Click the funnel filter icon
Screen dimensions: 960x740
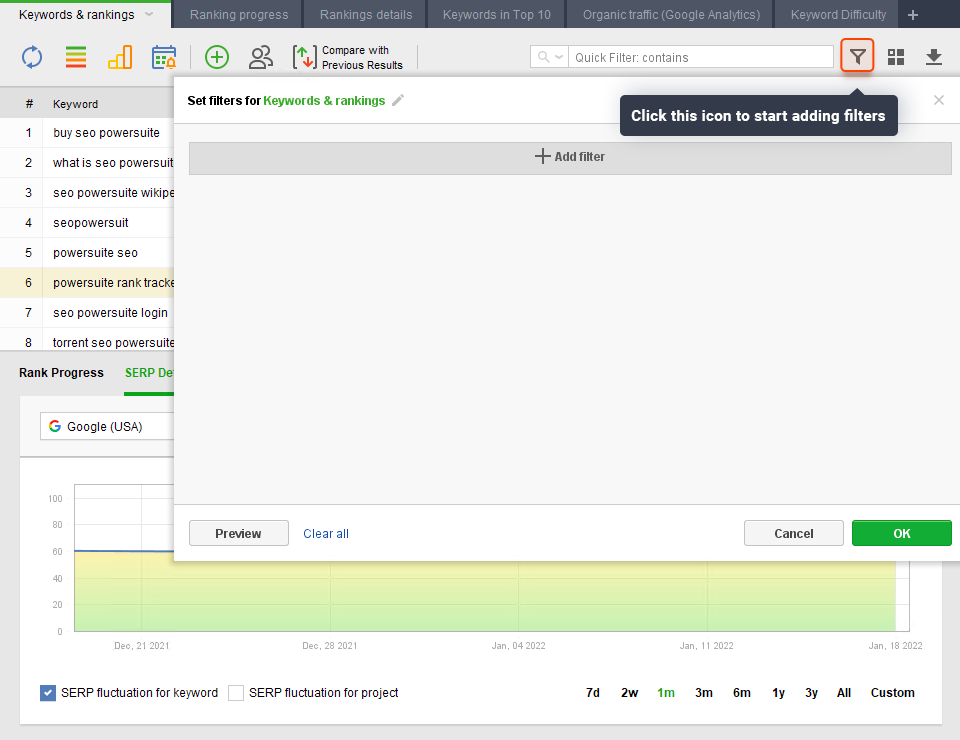click(x=857, y=57)
